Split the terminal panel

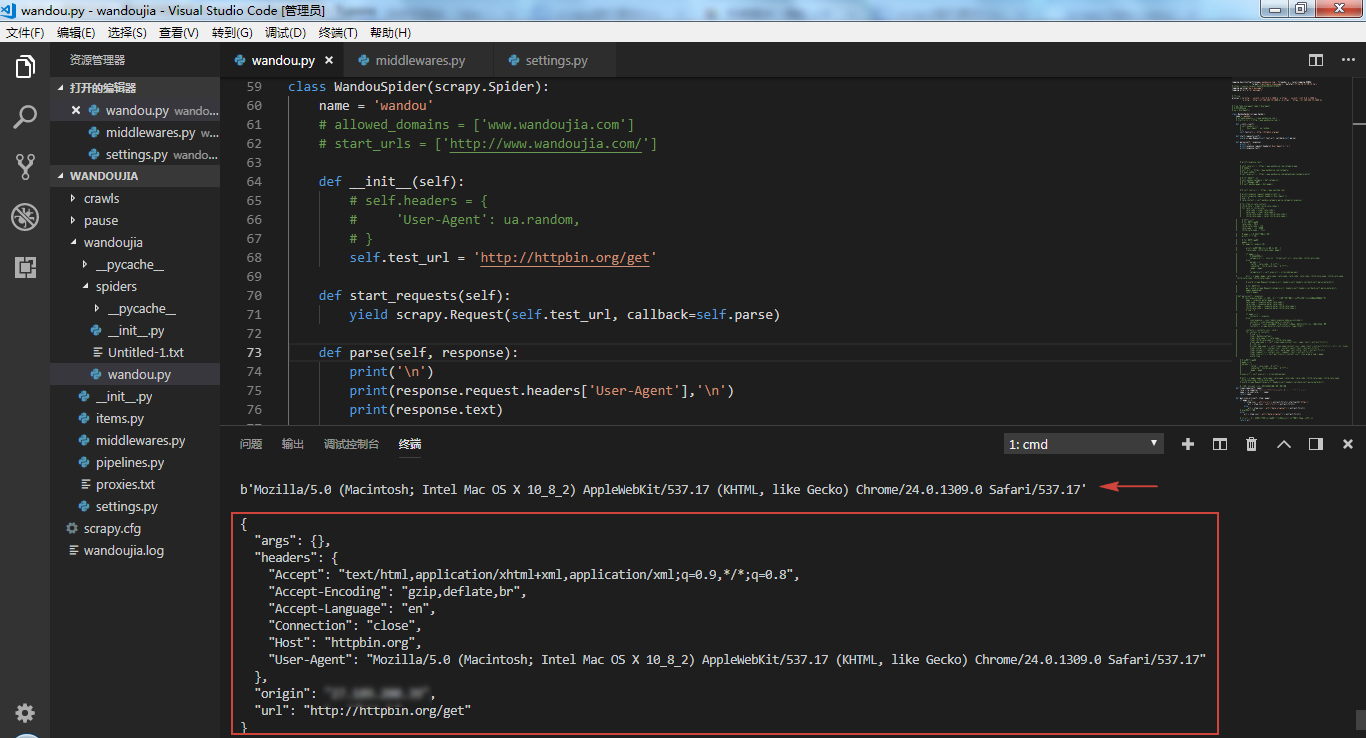1220,444
